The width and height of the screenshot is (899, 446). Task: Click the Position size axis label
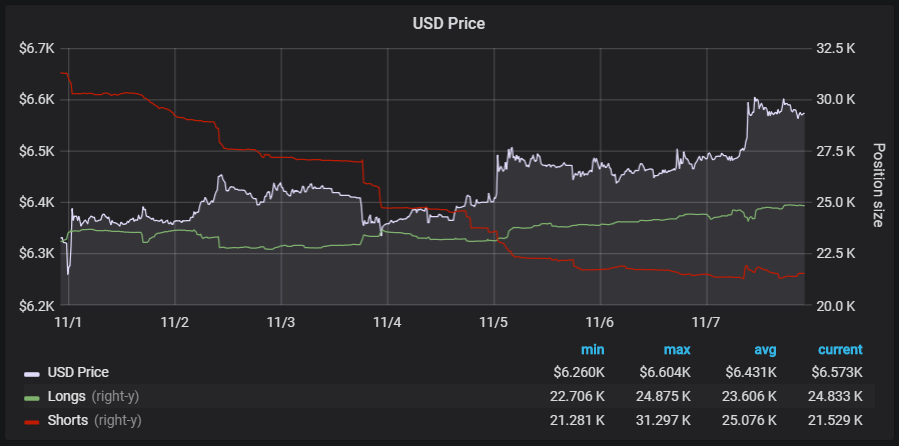click(x=879, y=185)
